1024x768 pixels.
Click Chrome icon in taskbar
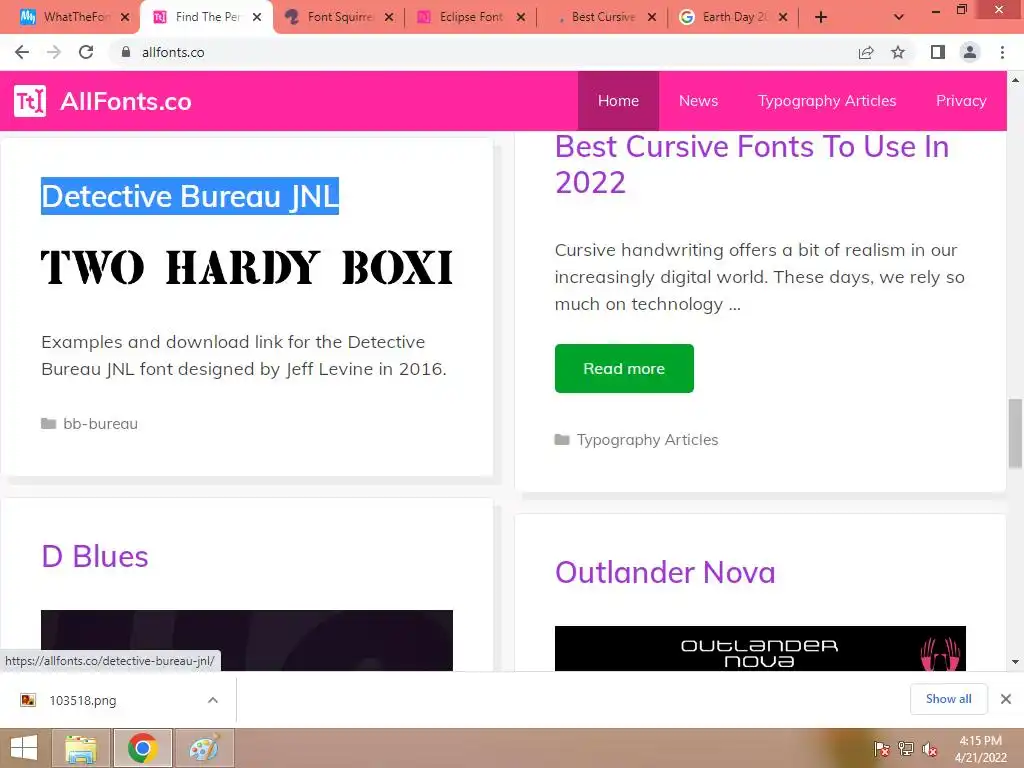(142, 748)
